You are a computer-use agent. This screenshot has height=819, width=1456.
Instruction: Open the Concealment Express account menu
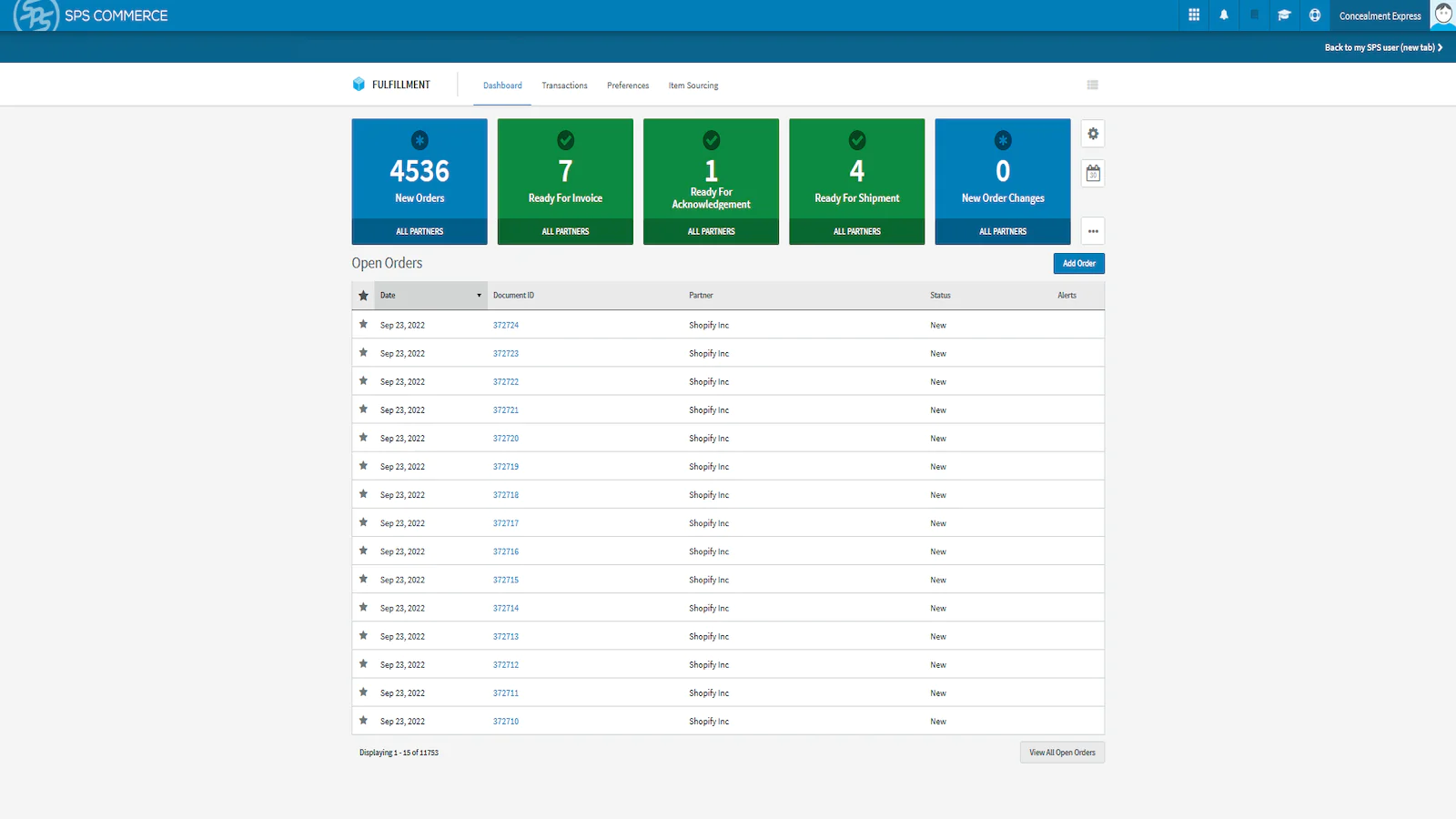tap(1380, 16)
